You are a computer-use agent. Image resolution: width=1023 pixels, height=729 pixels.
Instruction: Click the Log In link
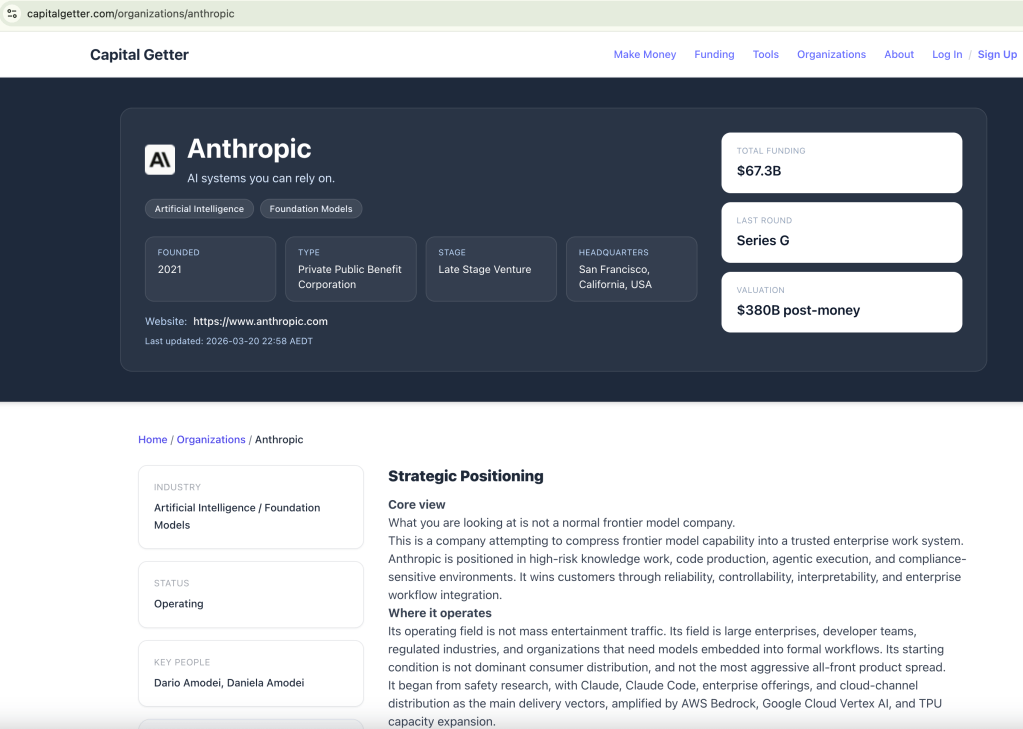[947, 55]
